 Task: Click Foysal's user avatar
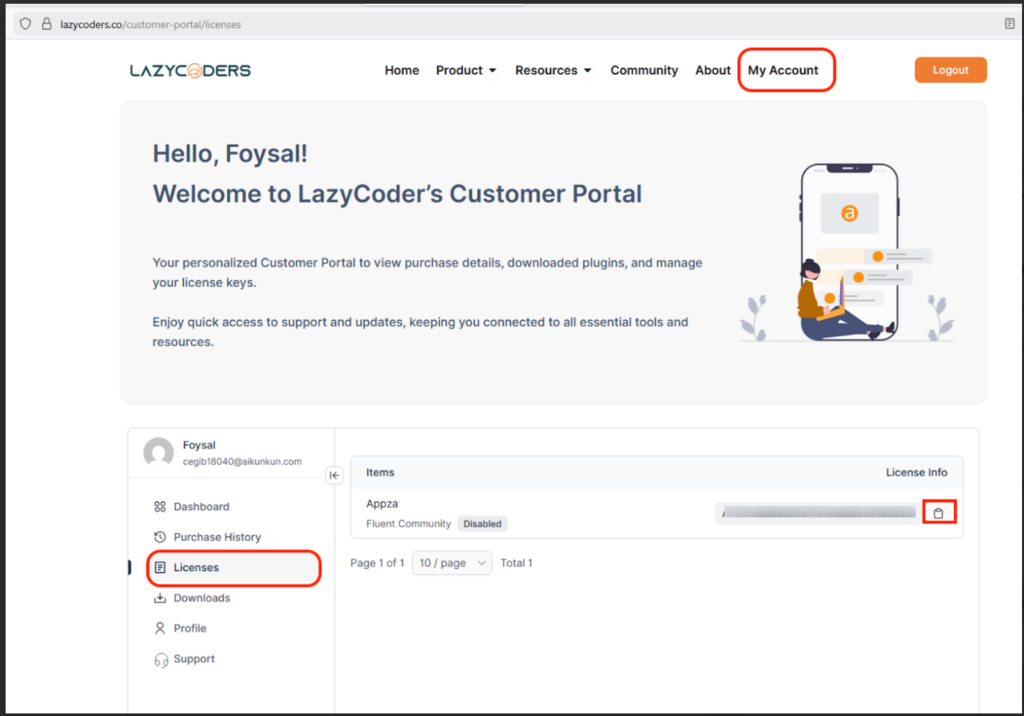pyautogui.click(x=158, y=453)
